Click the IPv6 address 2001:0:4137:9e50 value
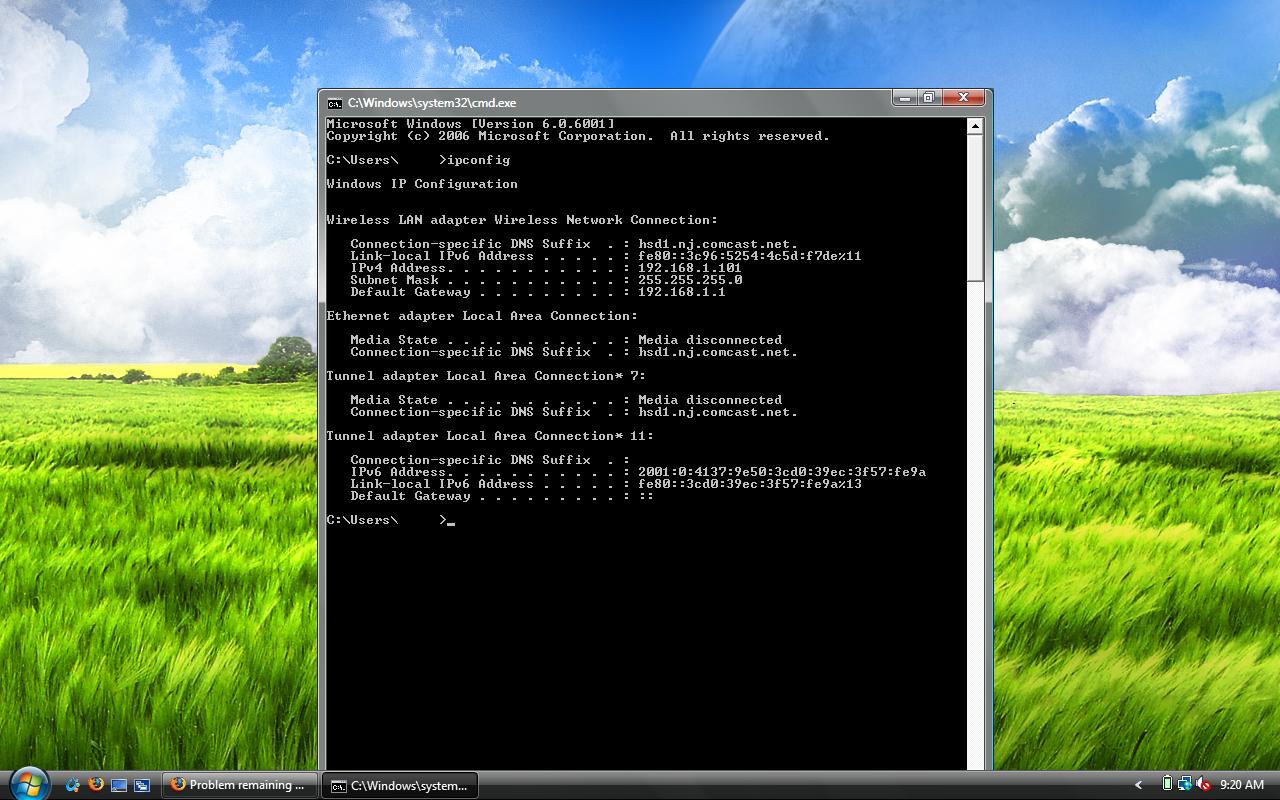Screen dimensions: 1280x800 pos(782,472)
